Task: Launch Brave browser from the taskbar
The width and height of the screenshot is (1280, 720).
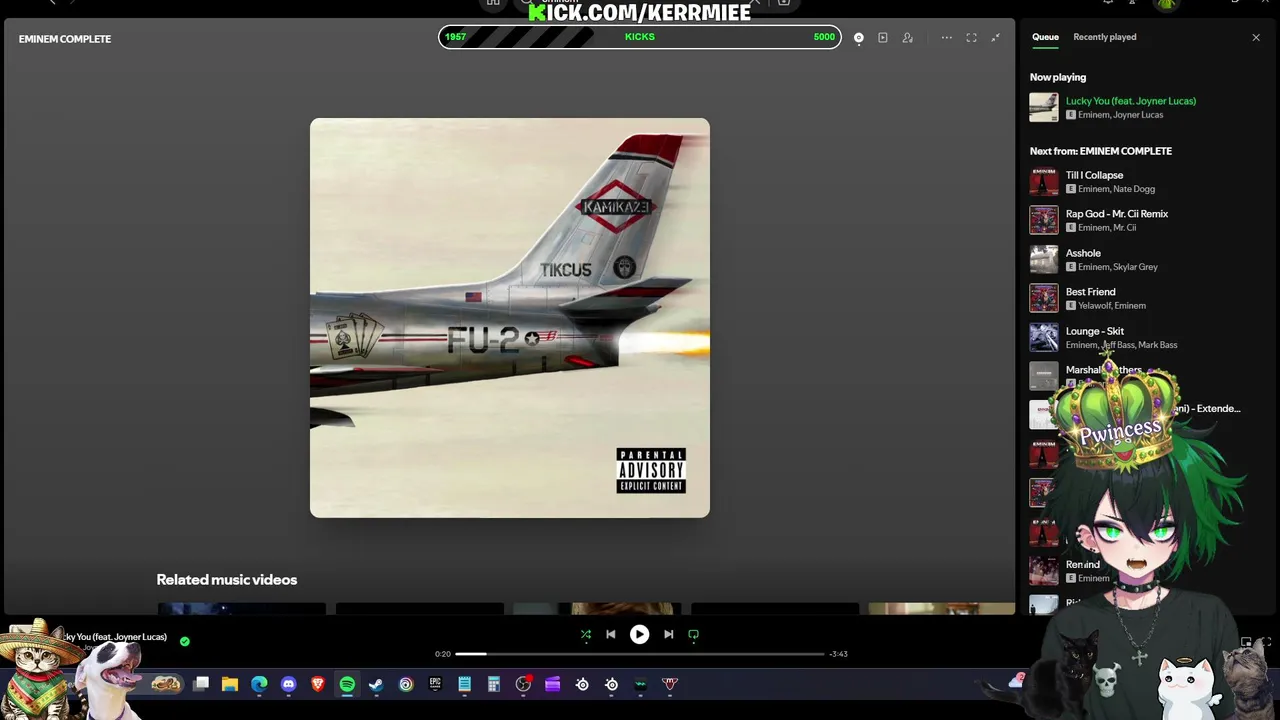Action: point(318,684)
